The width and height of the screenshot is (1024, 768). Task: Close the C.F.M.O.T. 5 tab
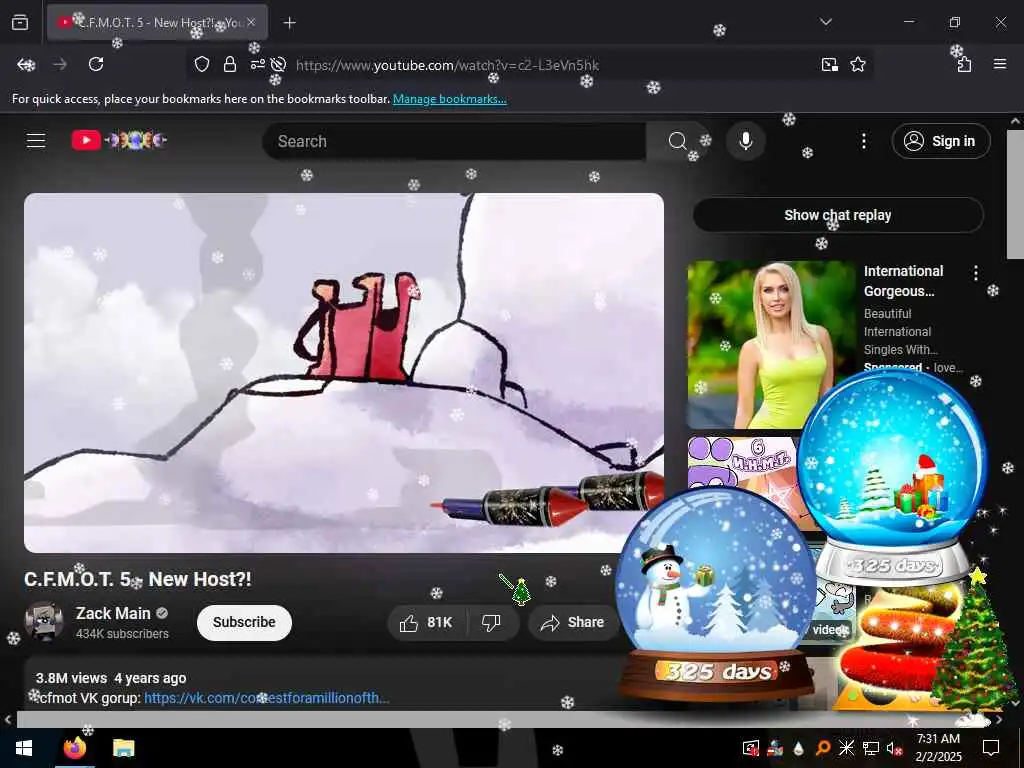pyautogui.click(x=251, y=22)
